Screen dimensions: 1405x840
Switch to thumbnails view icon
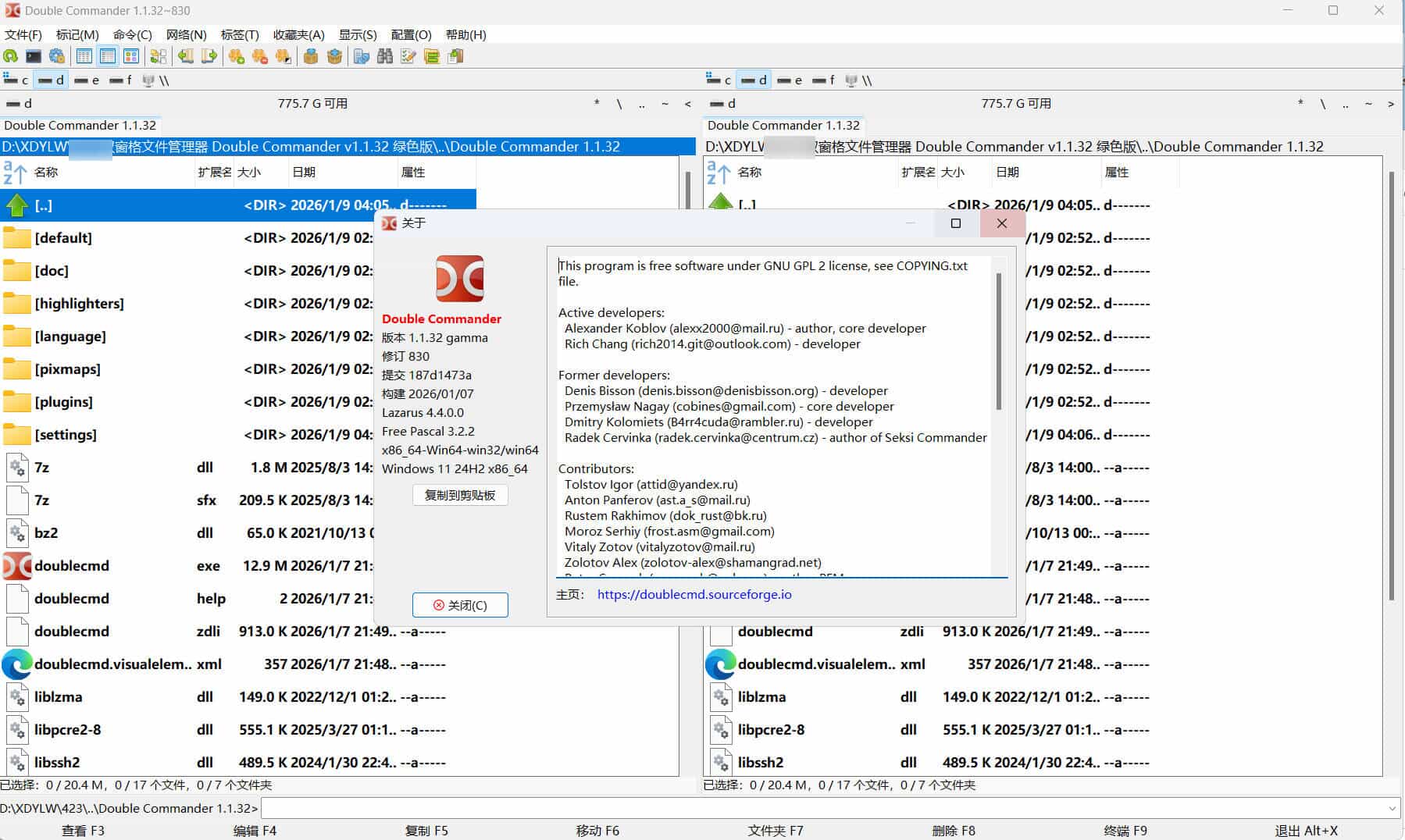(131, 56)
